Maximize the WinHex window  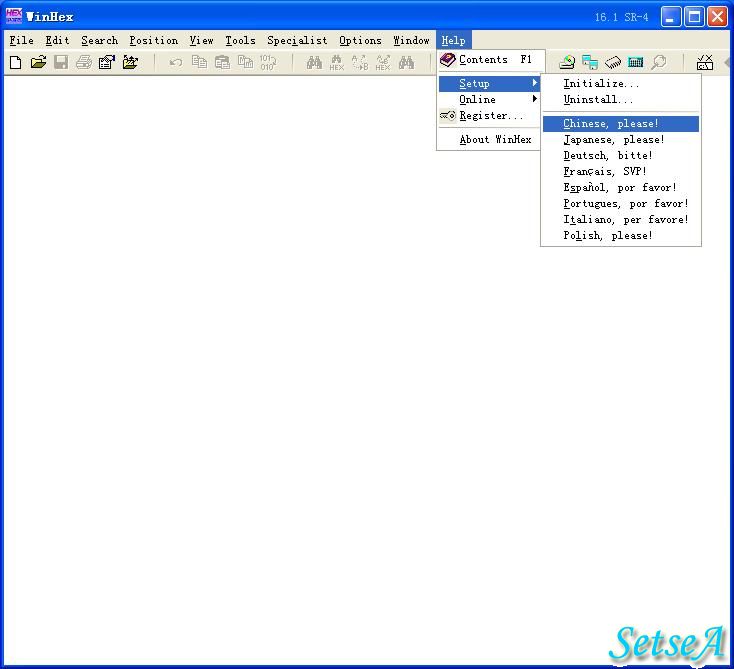[694, 17]
